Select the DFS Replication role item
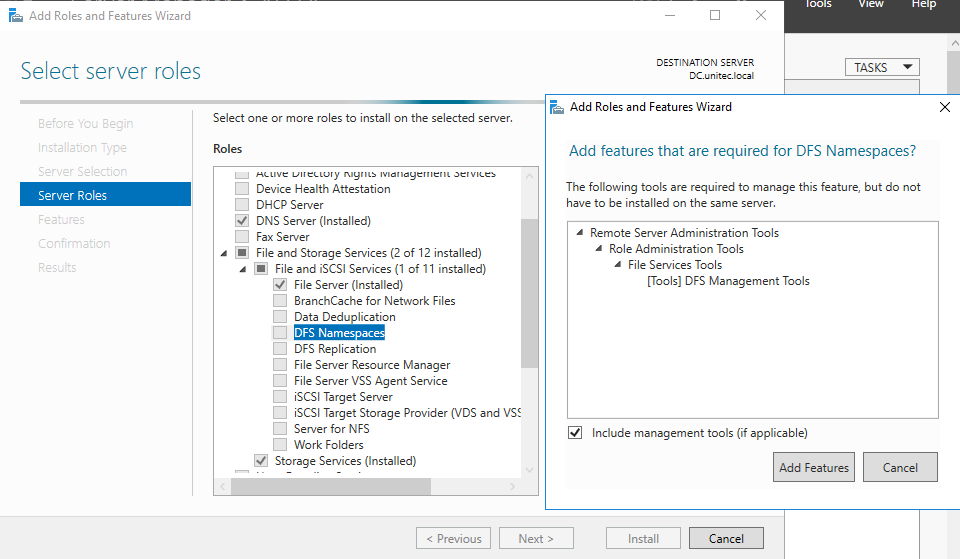960x559 pixels. click(334, 349)
